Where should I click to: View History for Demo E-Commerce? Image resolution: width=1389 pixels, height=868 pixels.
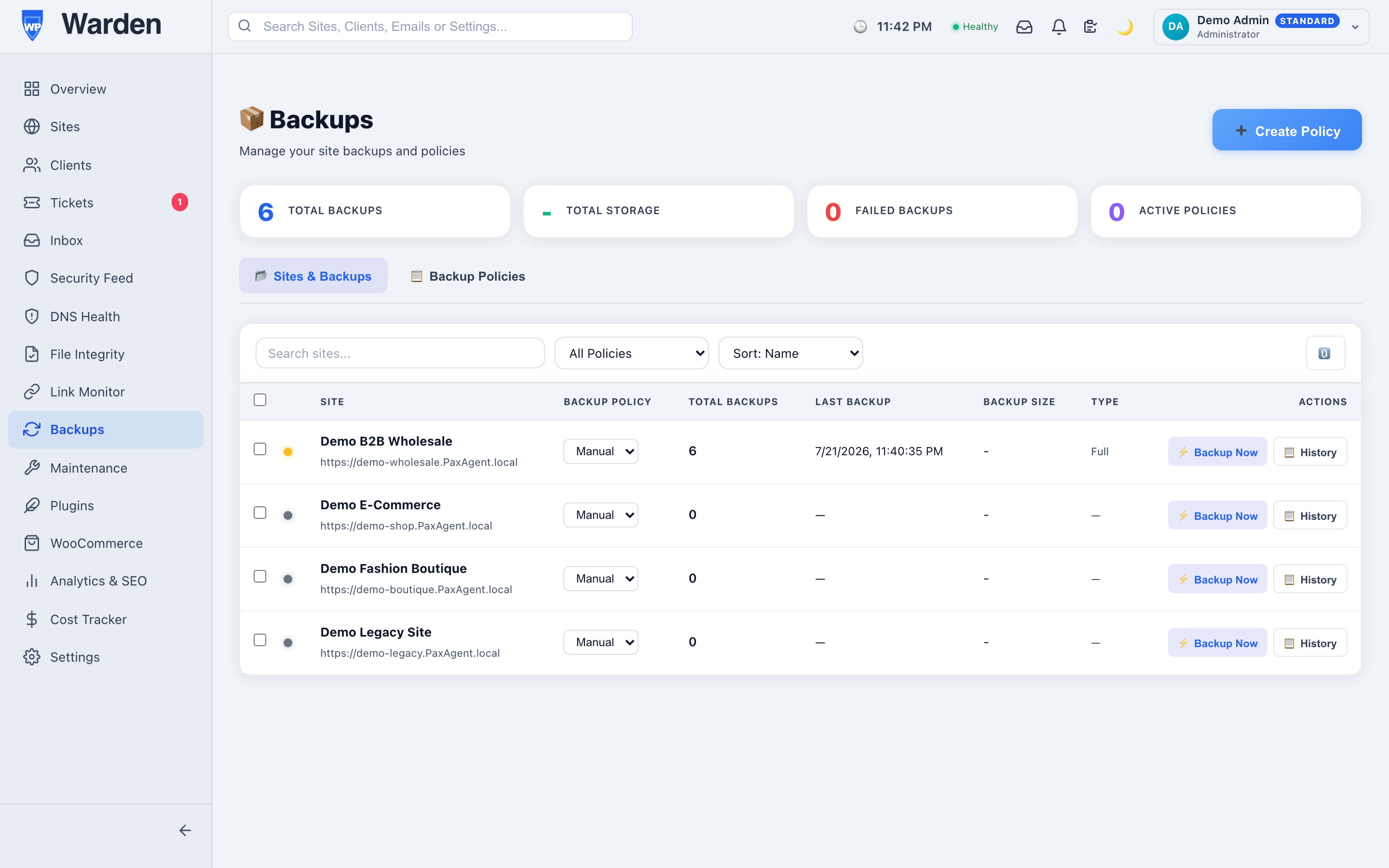tap(1310, 515)
